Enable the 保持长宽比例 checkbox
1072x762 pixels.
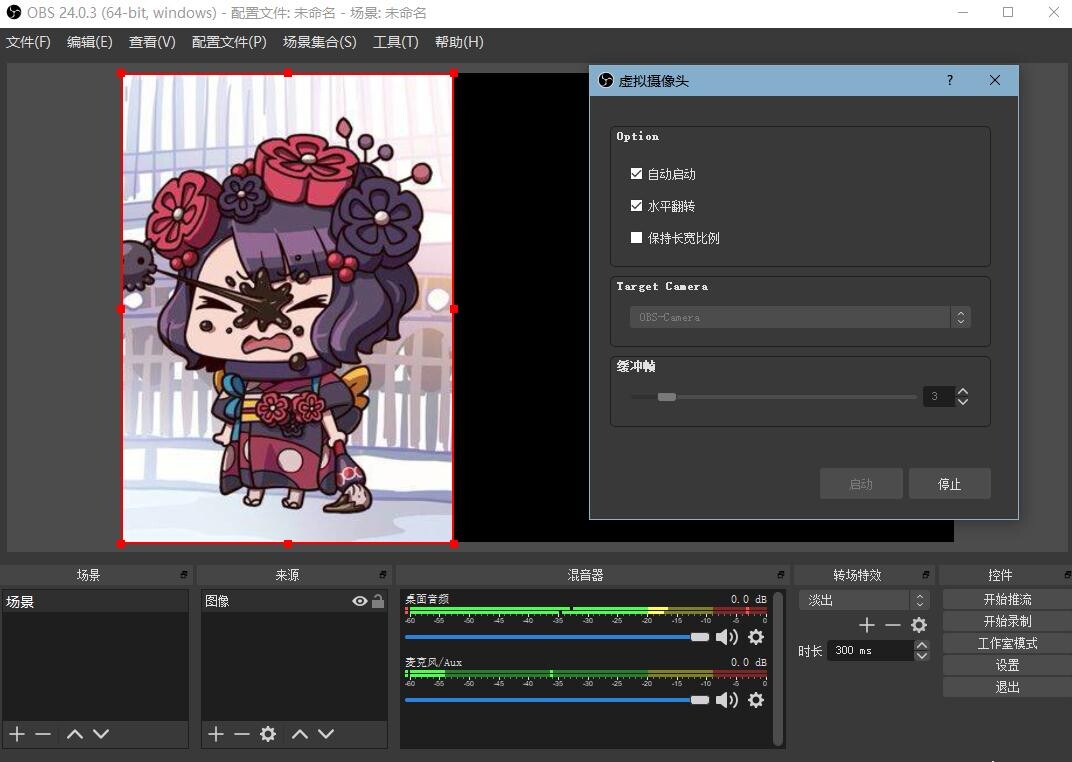coord(636,238)
